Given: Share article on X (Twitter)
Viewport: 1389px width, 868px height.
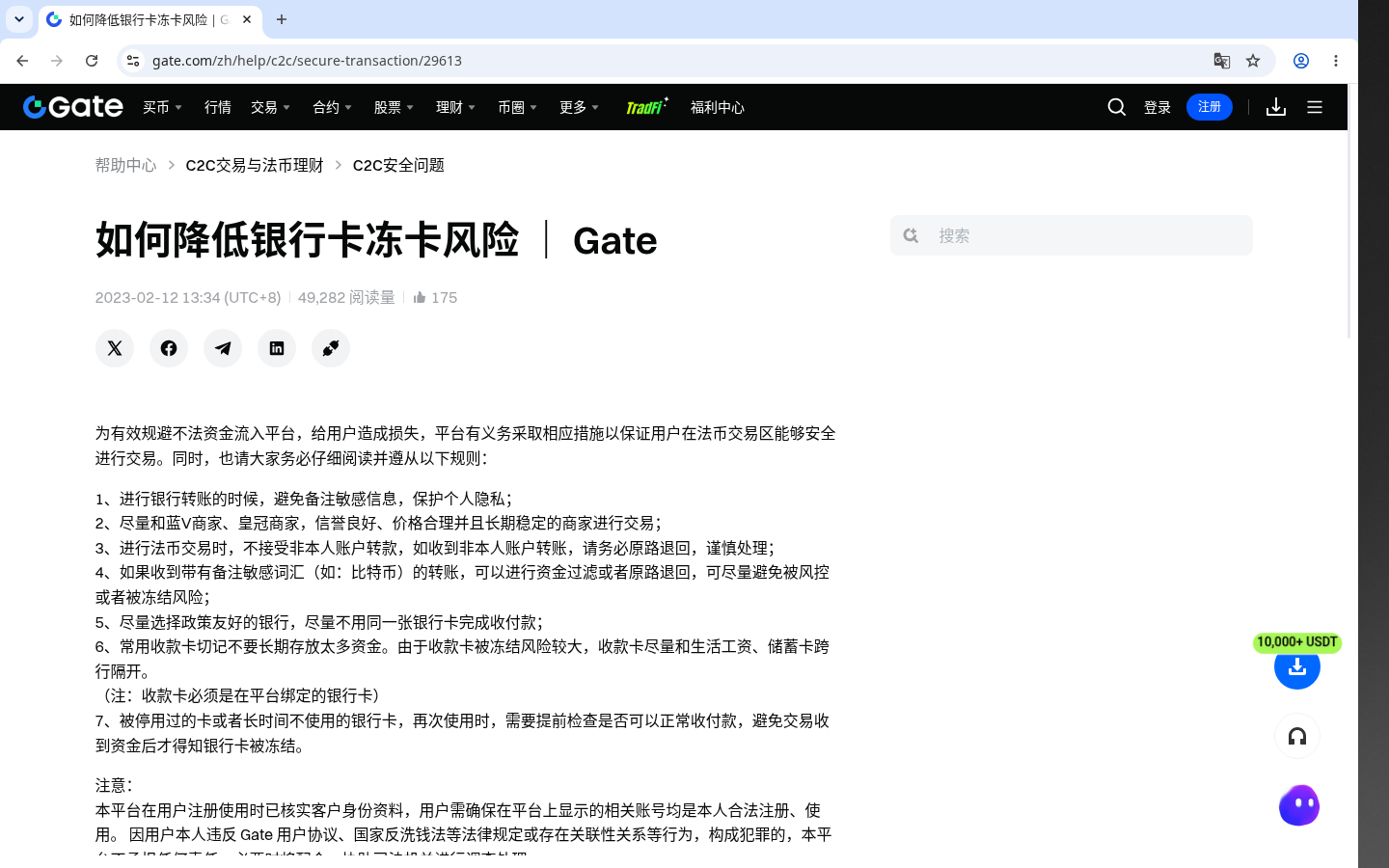Looking at the screenshot, I should (x=115, y=348).
